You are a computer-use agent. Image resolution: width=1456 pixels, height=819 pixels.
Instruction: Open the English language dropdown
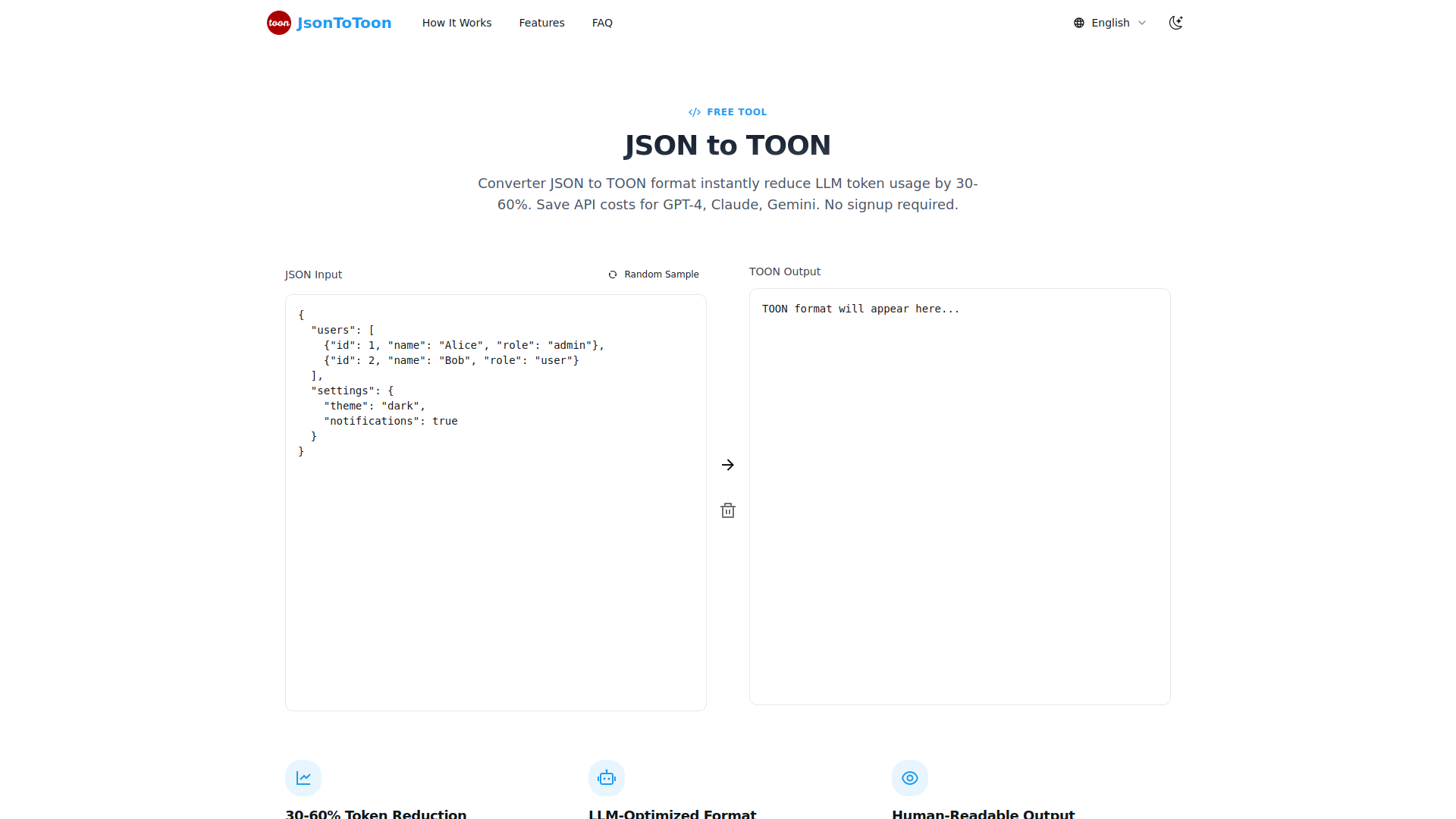tap(1110, 23)
